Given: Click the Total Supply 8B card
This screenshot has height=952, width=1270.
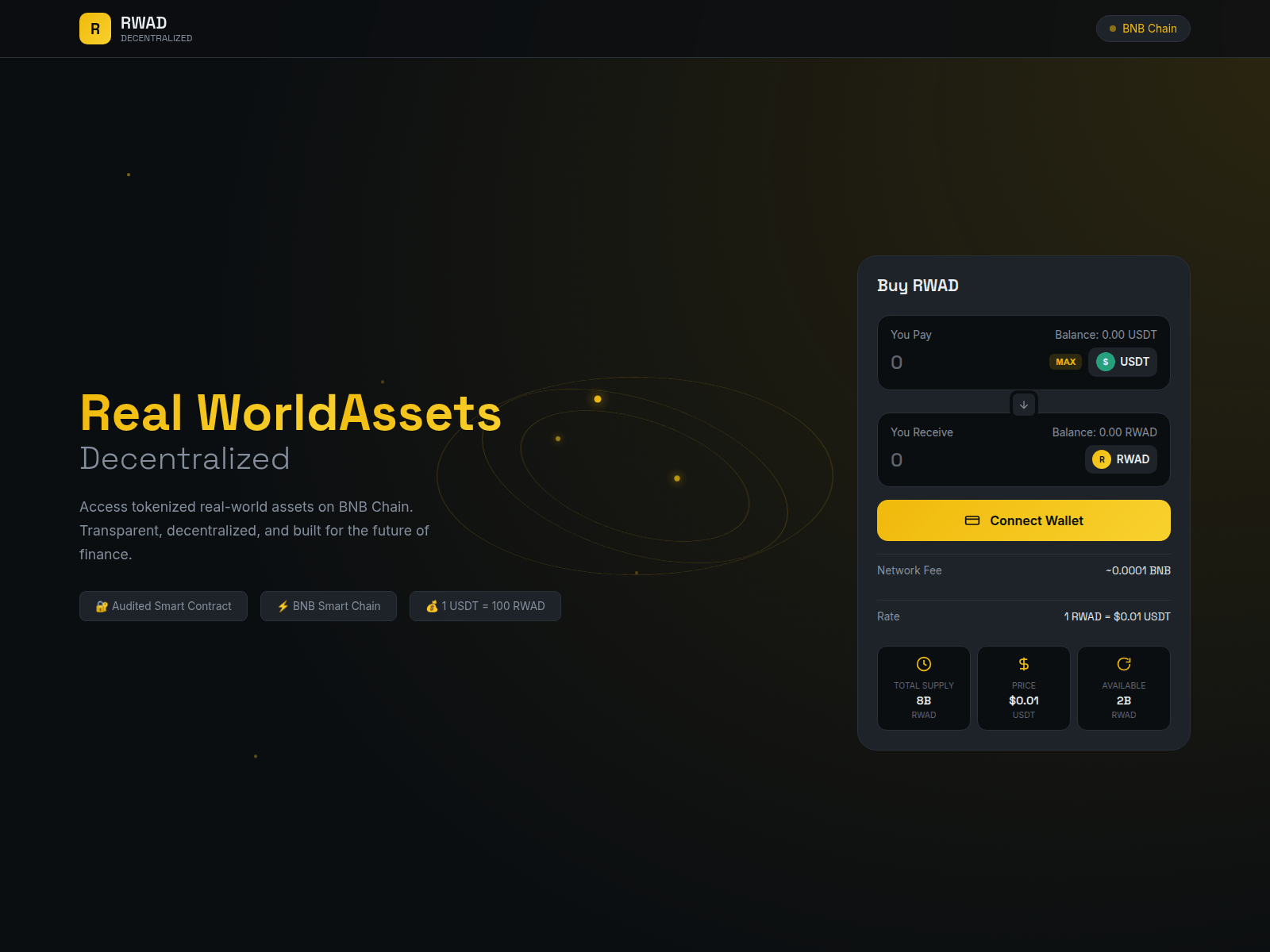Looking at the screenshot, I should point(924,688).
